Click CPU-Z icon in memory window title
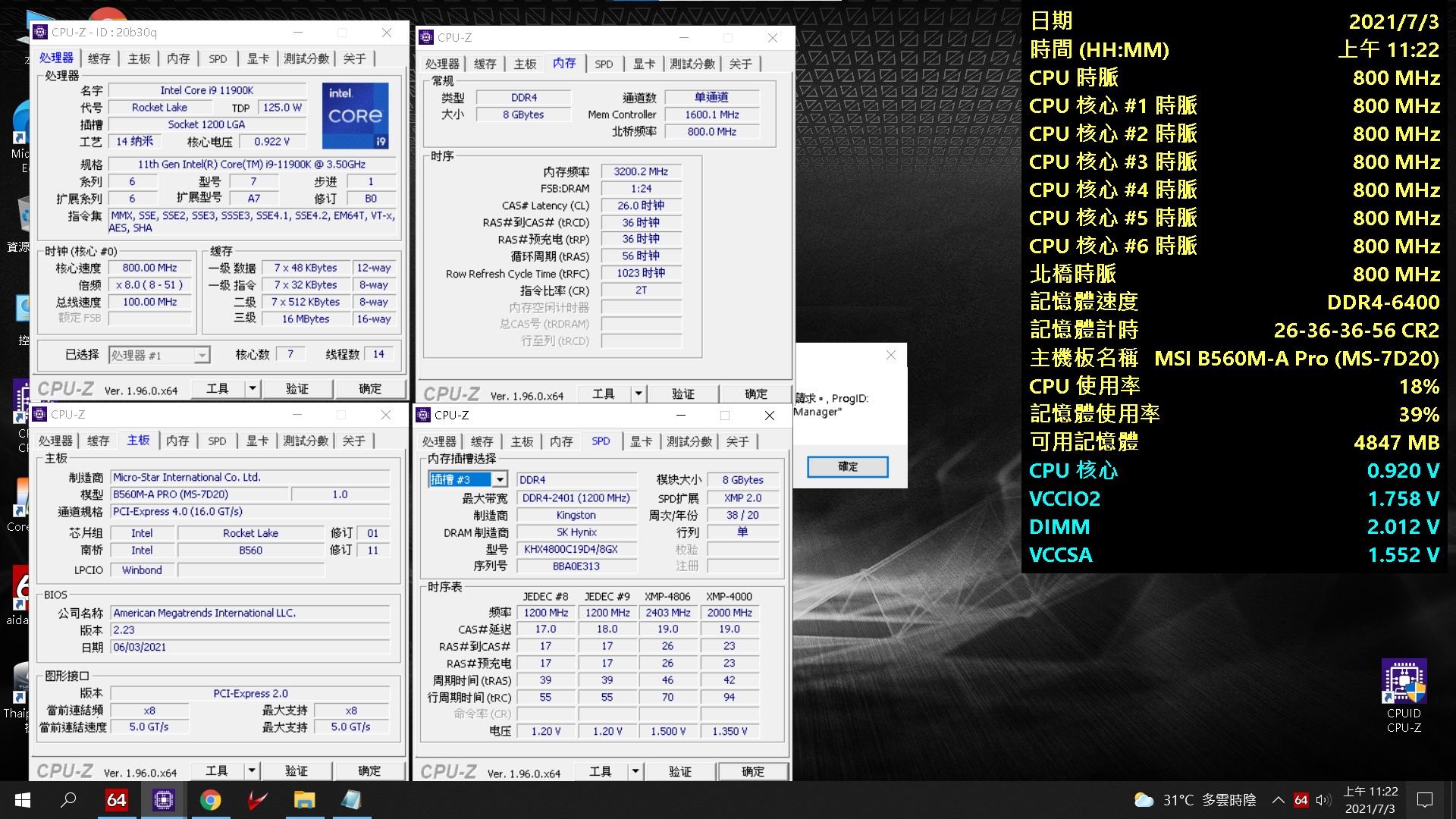This screenshot has width=1456, height=819. coord(427,37)
